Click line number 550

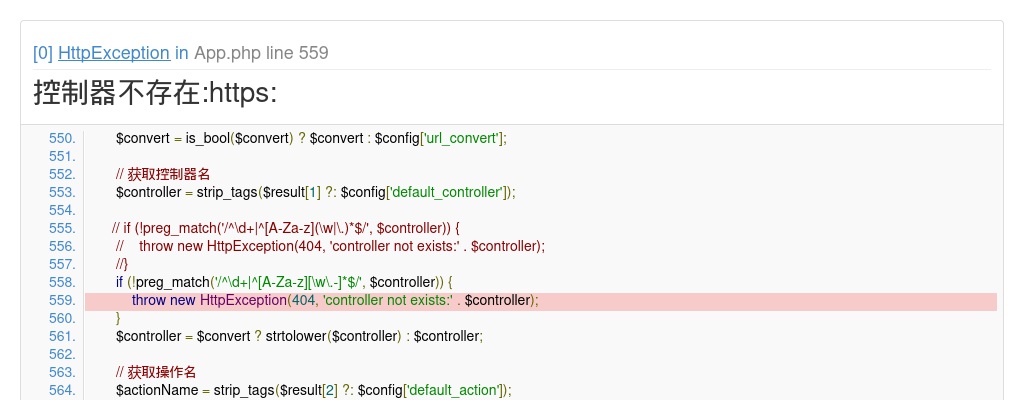[x=62, y=138]
